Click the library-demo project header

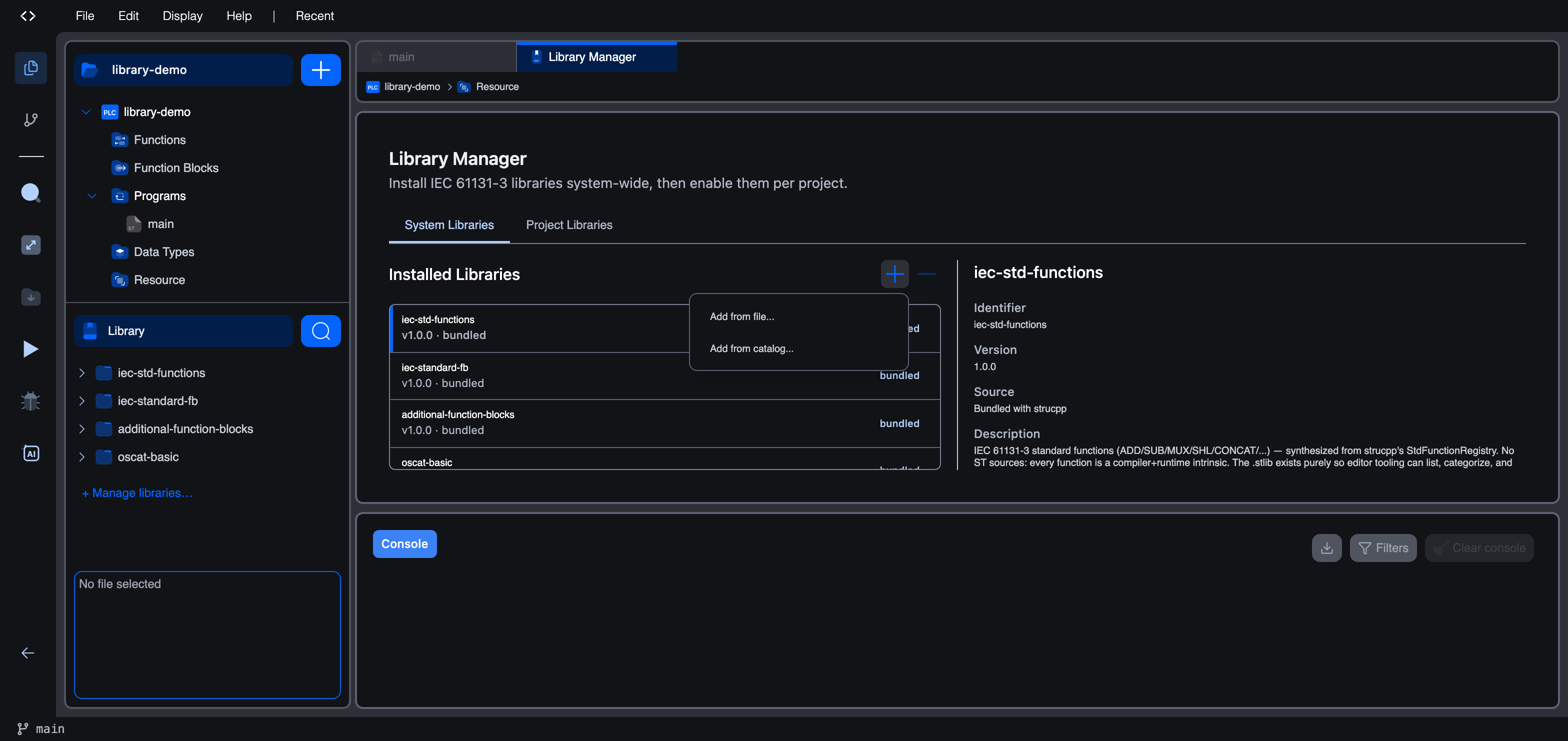(183, 70)
